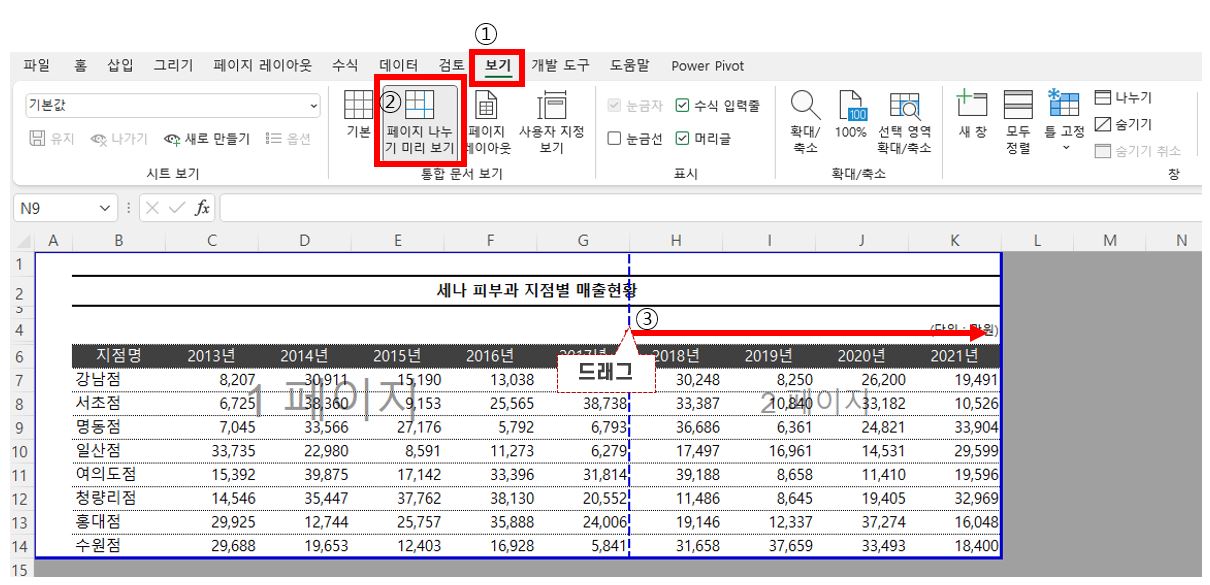Switch to Page Layout view in the workbook views group
Screen dimensions: 1210x585
[488, 124]
